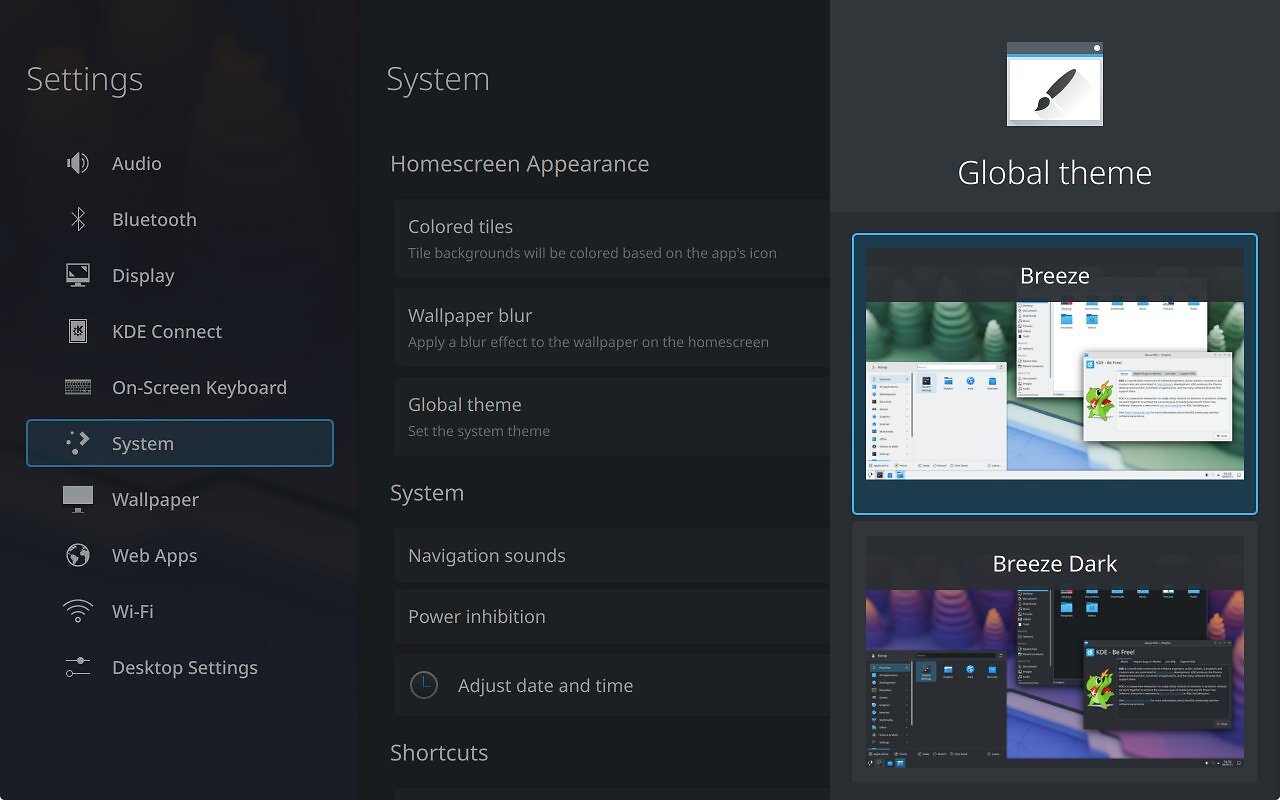1280x800 pixels.
Task: Click the System settings icon
Action: coord(78,443)
